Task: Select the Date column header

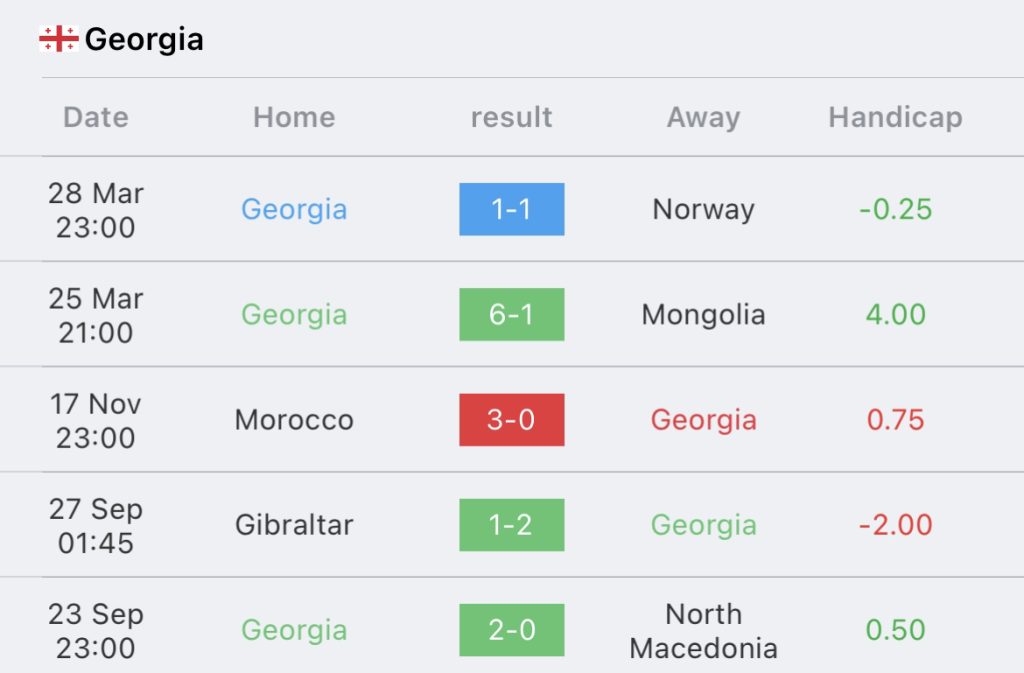Action: 96,117
